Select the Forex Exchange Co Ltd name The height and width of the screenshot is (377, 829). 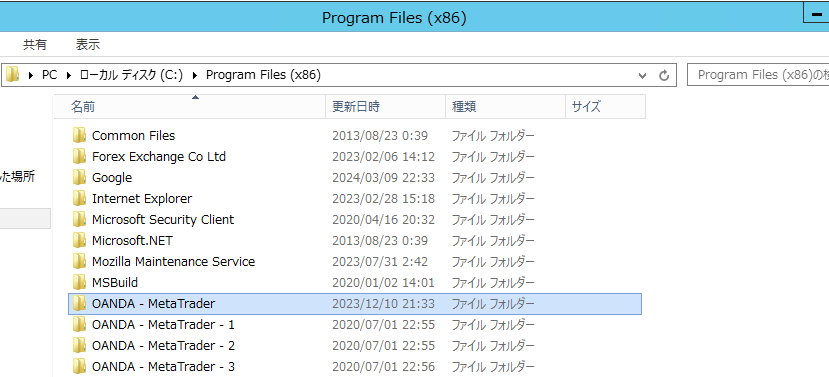coord(159,157)
